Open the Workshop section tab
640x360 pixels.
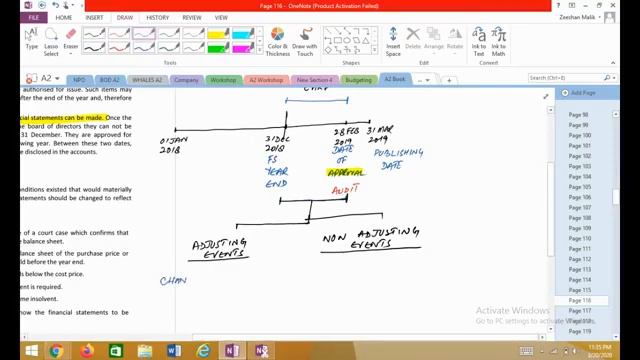pyautogui.click(x=223, y=80)
